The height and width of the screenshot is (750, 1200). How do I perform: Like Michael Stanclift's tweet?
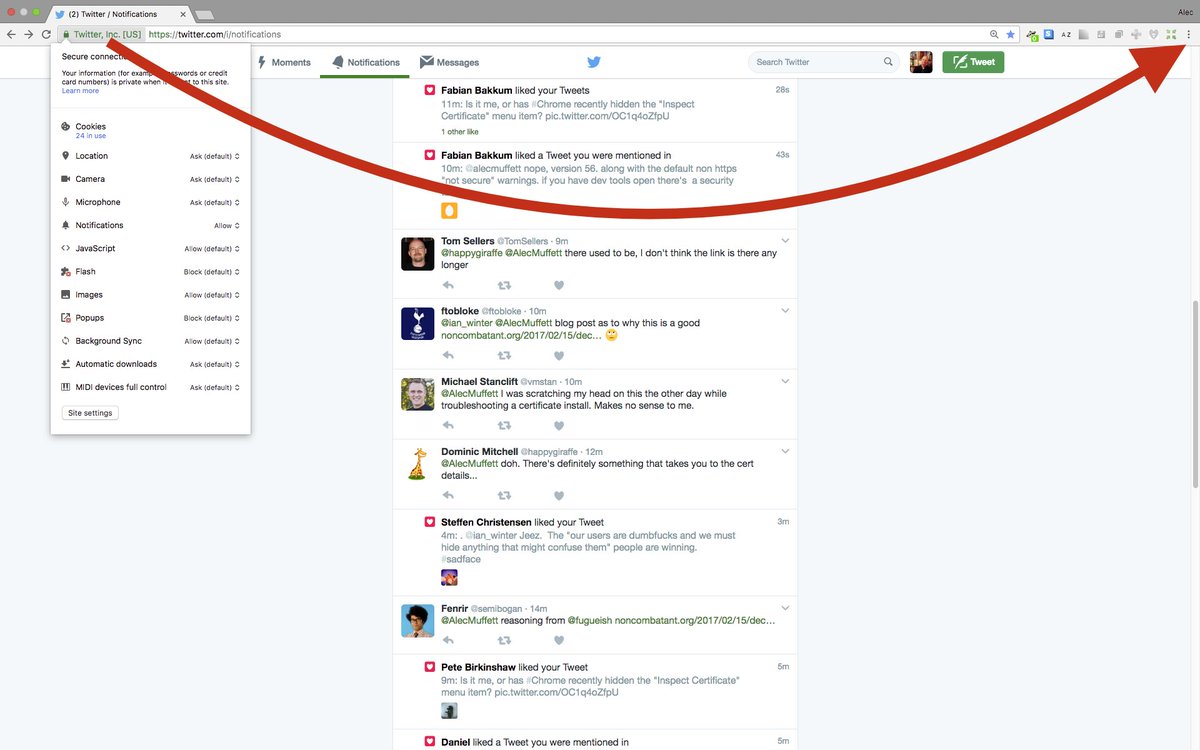[559, 425]
